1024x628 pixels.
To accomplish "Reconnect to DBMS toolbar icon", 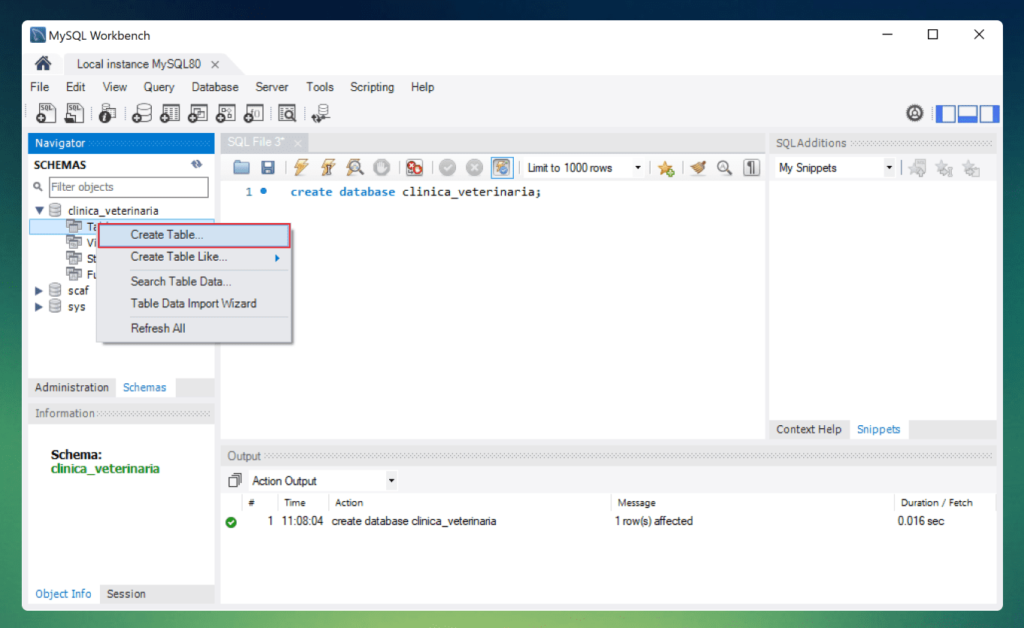I will pos(321,114).
